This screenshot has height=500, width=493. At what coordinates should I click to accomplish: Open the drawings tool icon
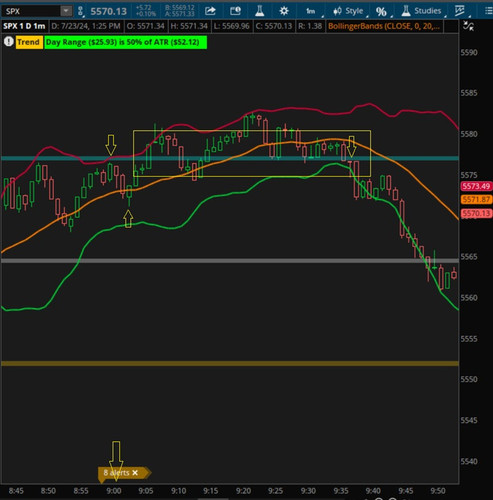click(460, 11)
